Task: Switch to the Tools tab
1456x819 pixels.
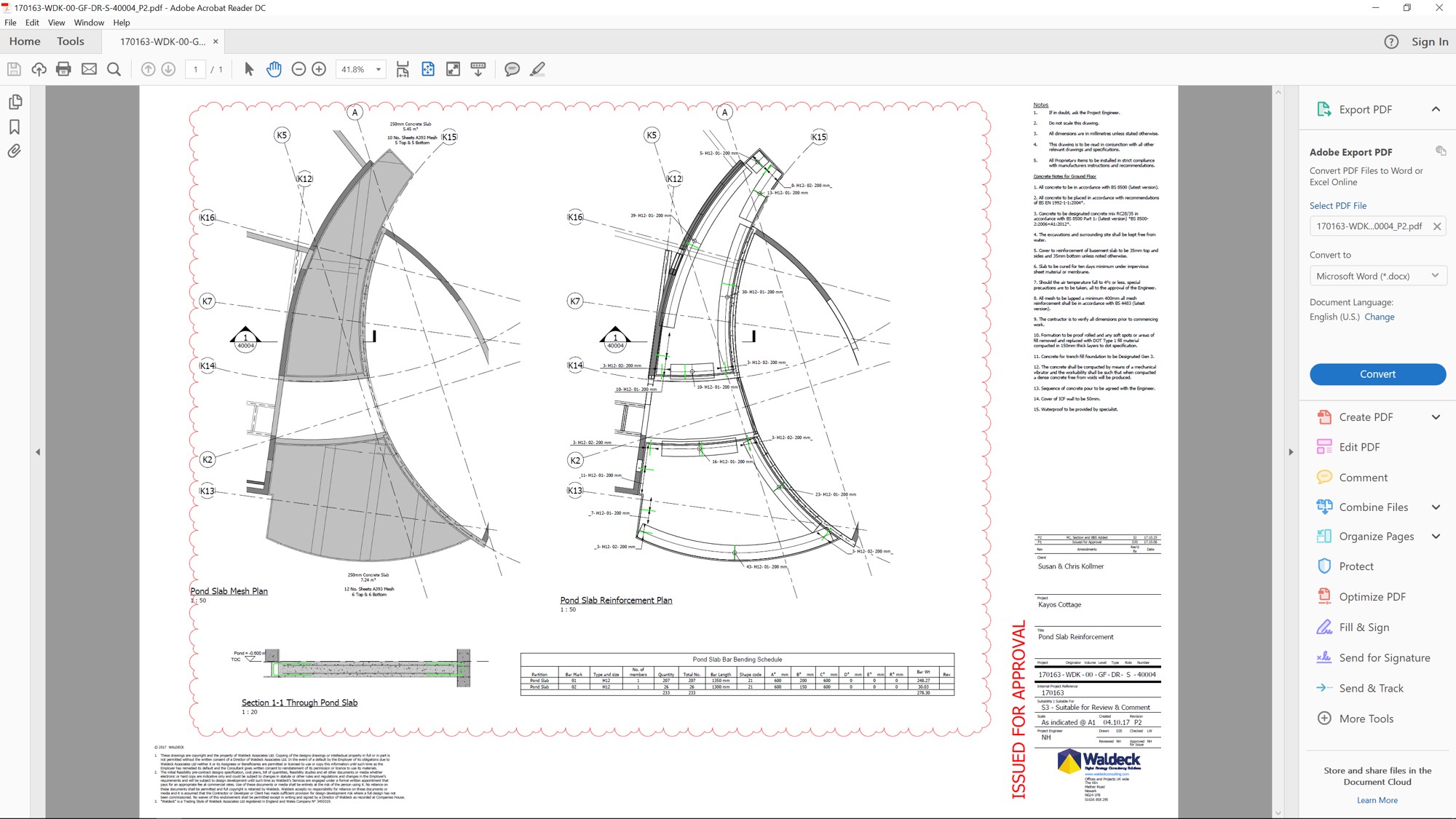Action: tap(71, 41)
